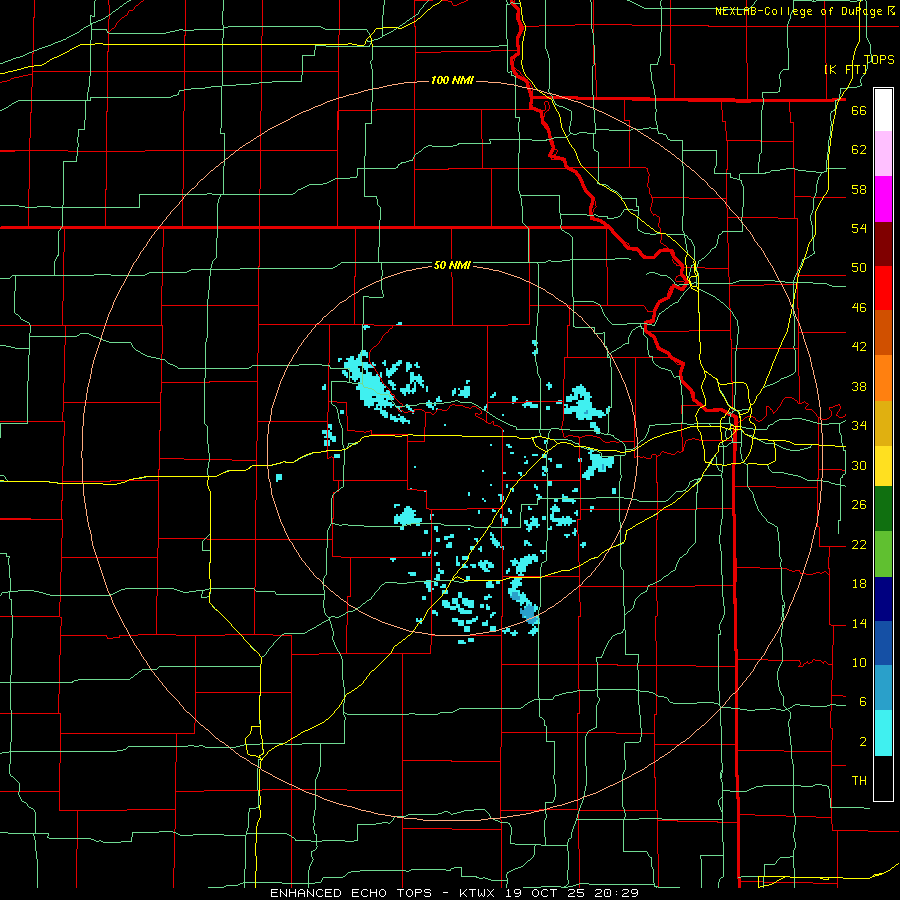Image resolution: width=900 pixels, height=900 pixels.
Task: Click the '66' legend value
Action: (859, 110)
